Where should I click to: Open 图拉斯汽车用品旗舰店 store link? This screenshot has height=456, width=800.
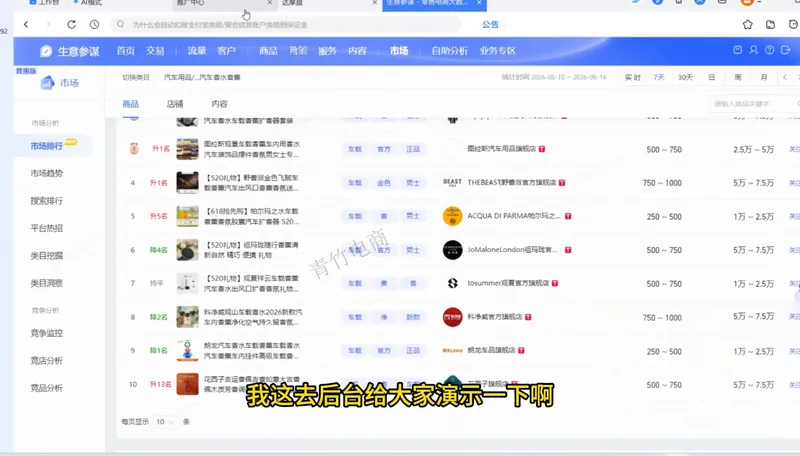pos(502,148)
